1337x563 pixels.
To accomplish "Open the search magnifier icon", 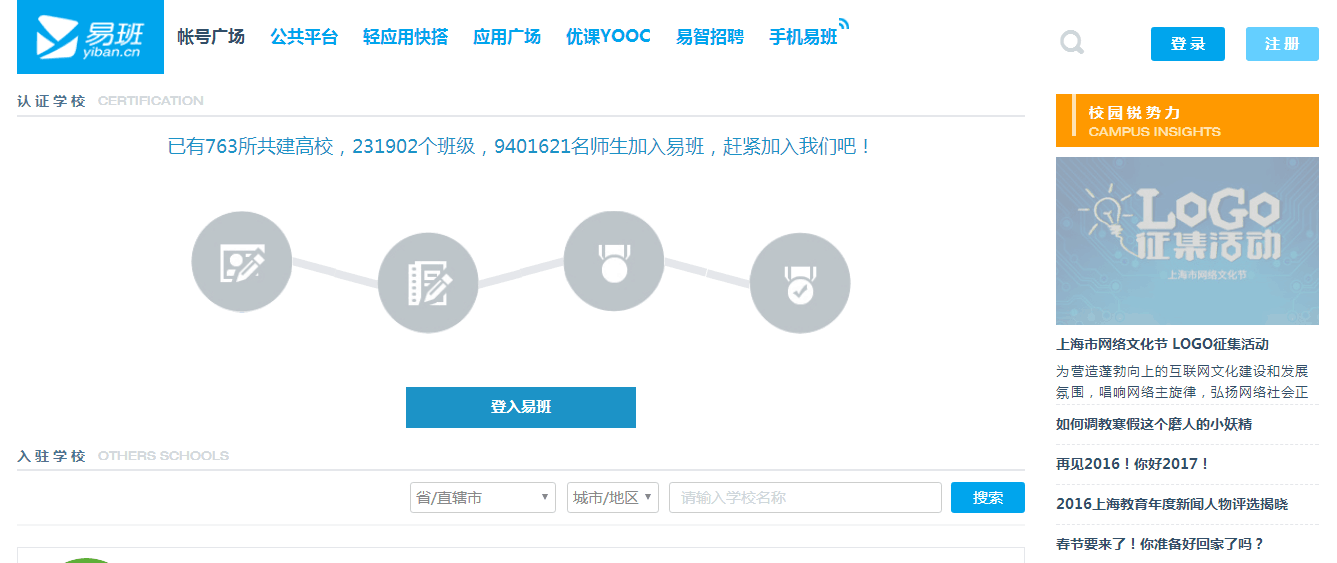I will coord(1072,43).
